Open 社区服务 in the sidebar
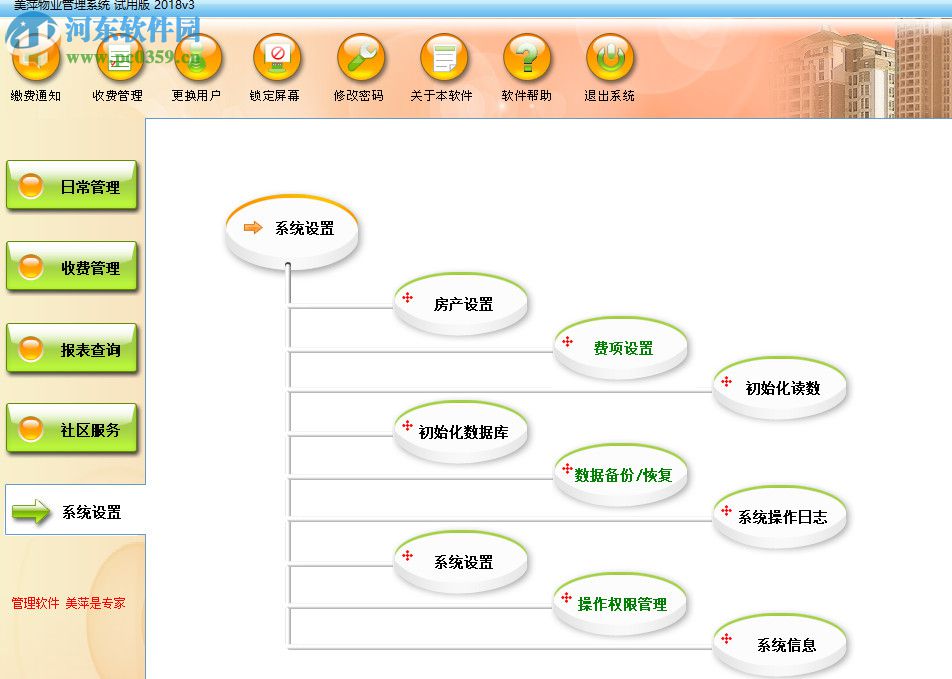This screenshot has width=952, height=679. tap(72, 429)
